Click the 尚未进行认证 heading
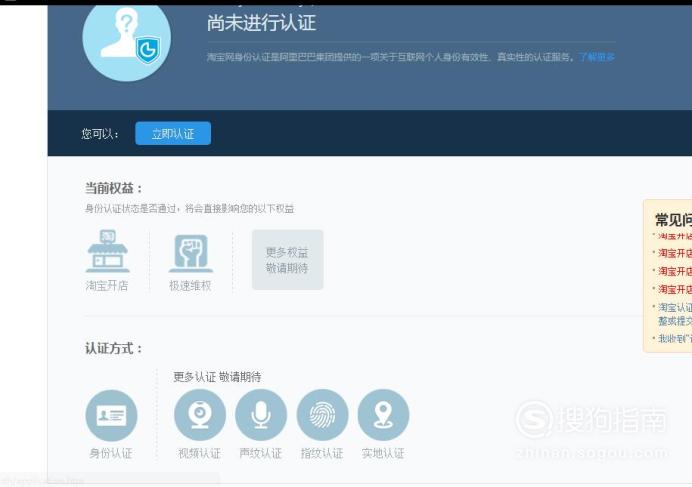The image size is (692, 487). click(261, 23)
